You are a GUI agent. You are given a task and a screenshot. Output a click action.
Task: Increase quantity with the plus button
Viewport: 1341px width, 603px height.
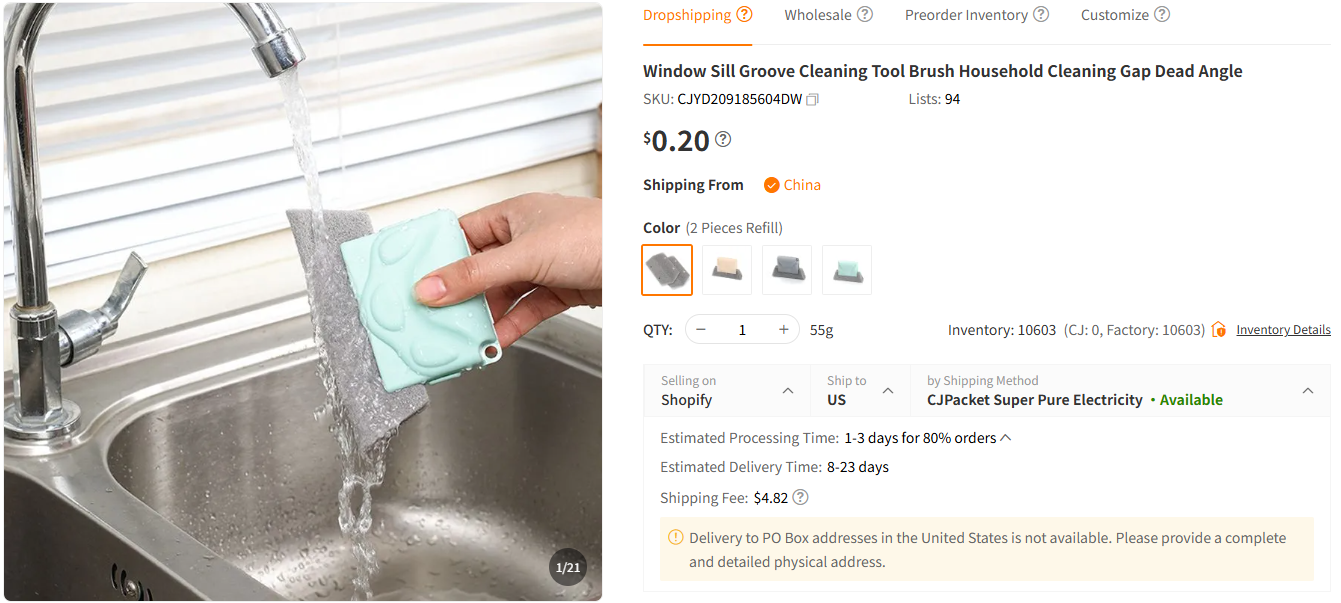[x=784, y=328]
